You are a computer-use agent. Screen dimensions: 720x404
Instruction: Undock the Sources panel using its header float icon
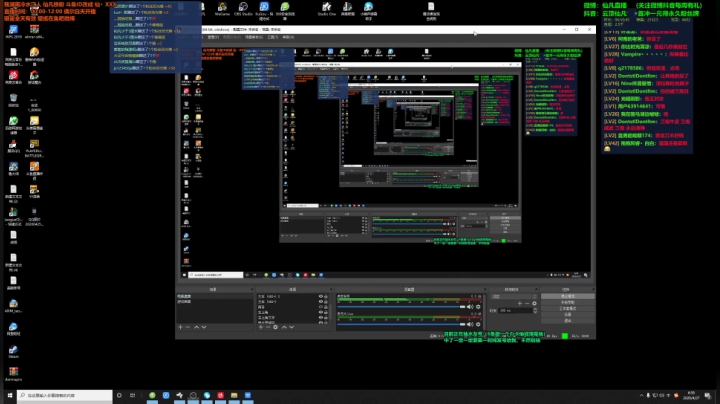click(331, 289)
